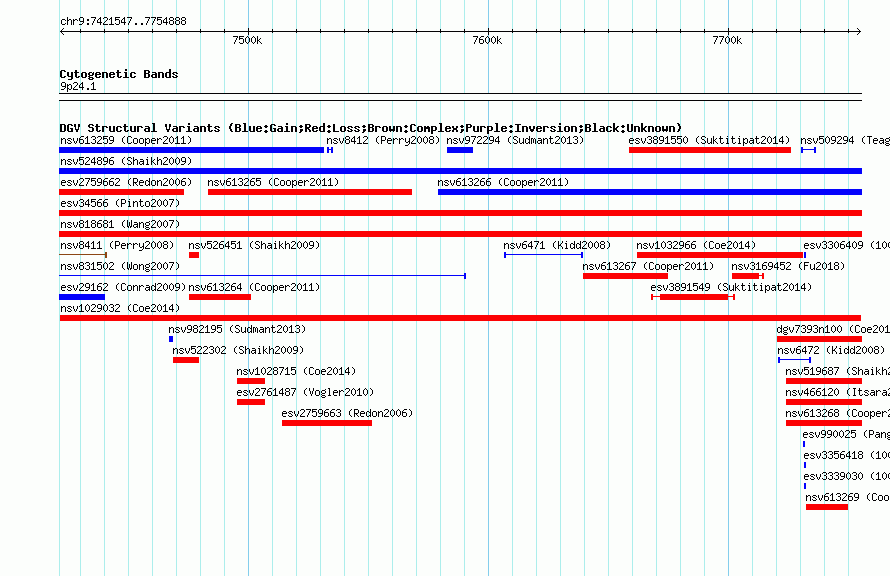The height and width of the screenshot is (576, 890).
Task: Select the red bar under nsv613267
Action: coord(625,276)
